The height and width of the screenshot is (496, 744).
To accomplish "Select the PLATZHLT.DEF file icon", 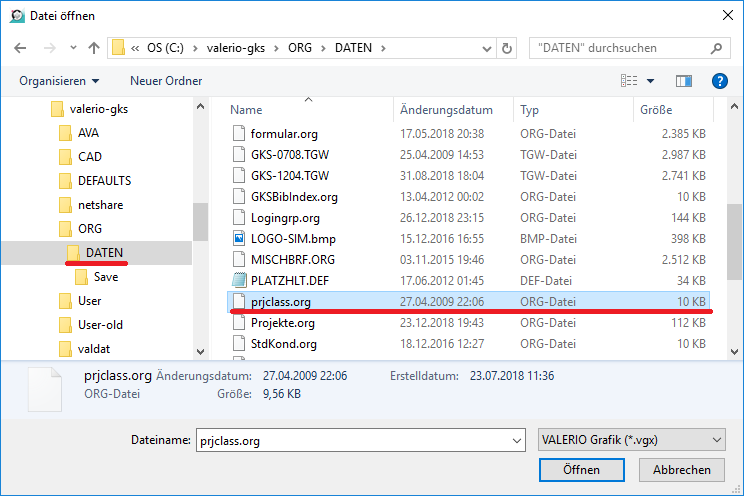I will pos(238,280).
